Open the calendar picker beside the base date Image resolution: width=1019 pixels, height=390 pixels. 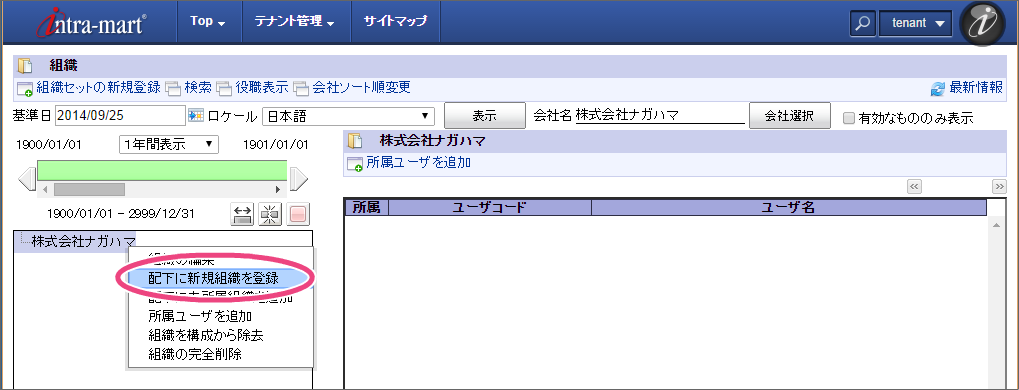pyautogui.click(x=196, y=116)
